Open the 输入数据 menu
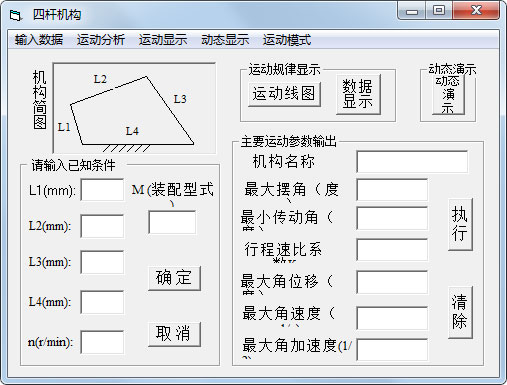Screen dimensions: 507x385 pyautogui.click(x=39, y=40)
